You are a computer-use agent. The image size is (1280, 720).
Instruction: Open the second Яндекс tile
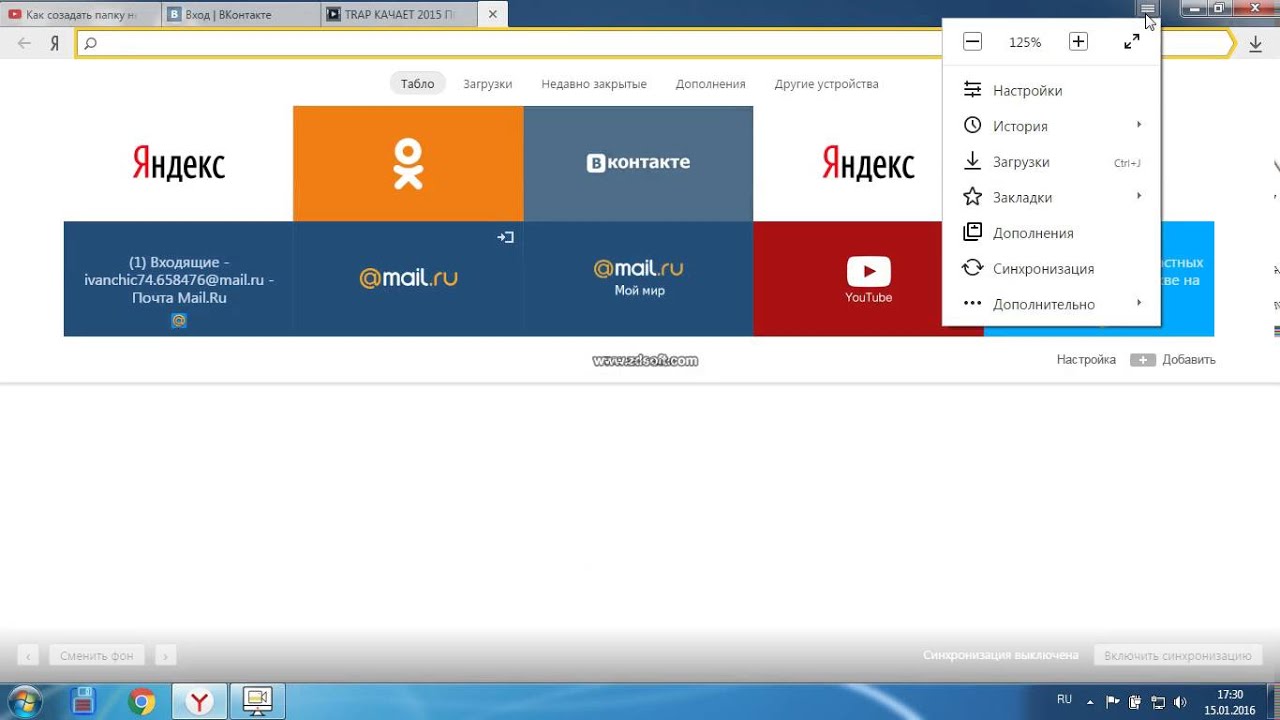coord(848,163)
